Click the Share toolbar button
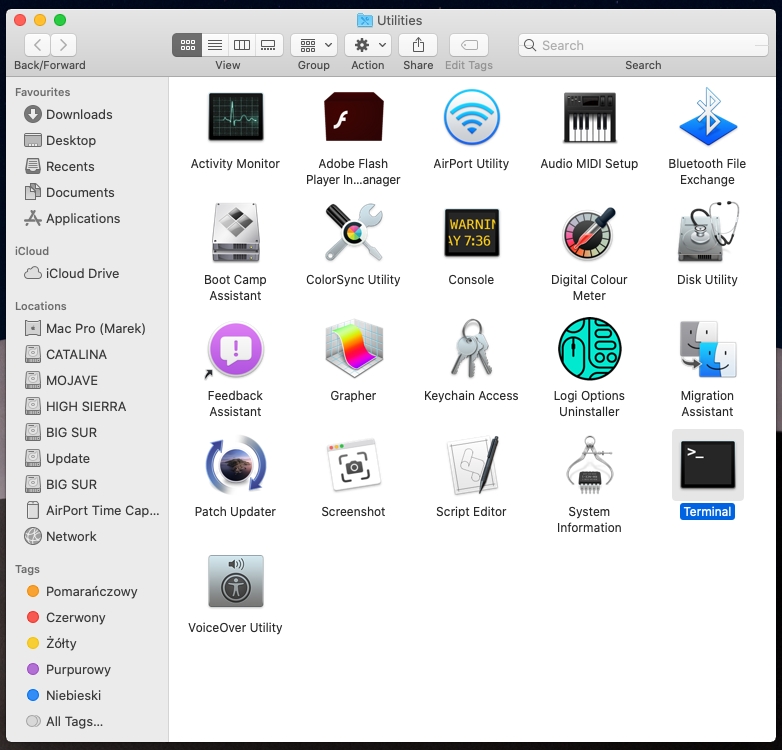Viewport: 782px width, 750px height. pyautogui.click(x=418, y=45)
